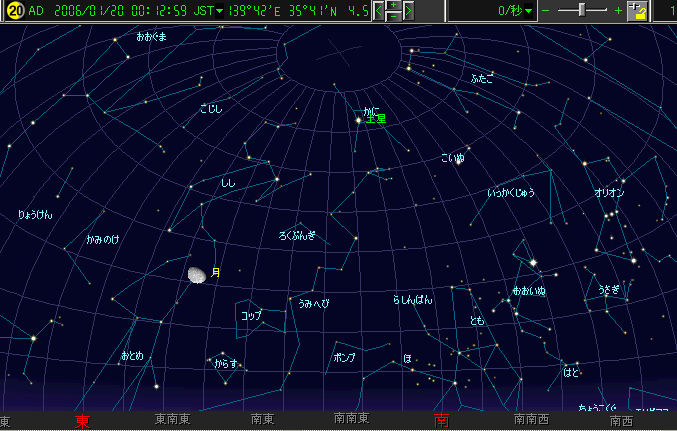Click the 南南東 compass label
Viewport: 677px width, 431px height.
click(x=352, y=420)
